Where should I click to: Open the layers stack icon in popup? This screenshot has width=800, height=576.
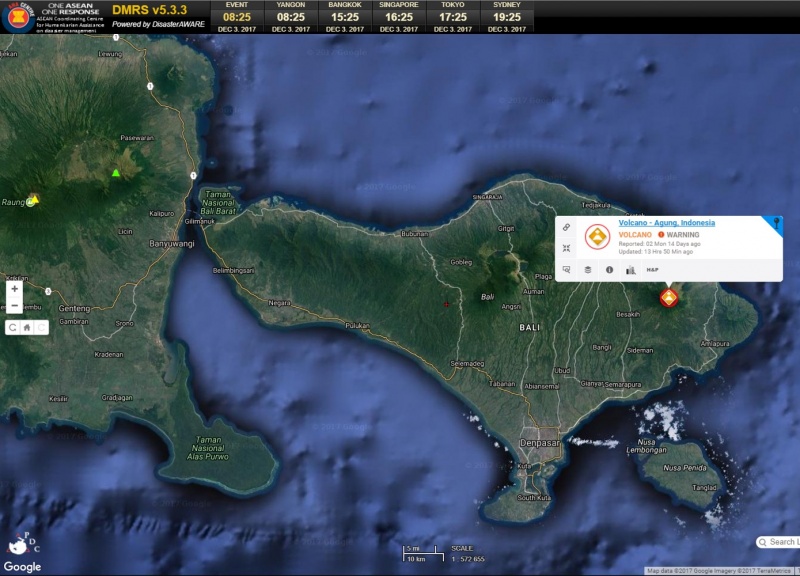588,269
